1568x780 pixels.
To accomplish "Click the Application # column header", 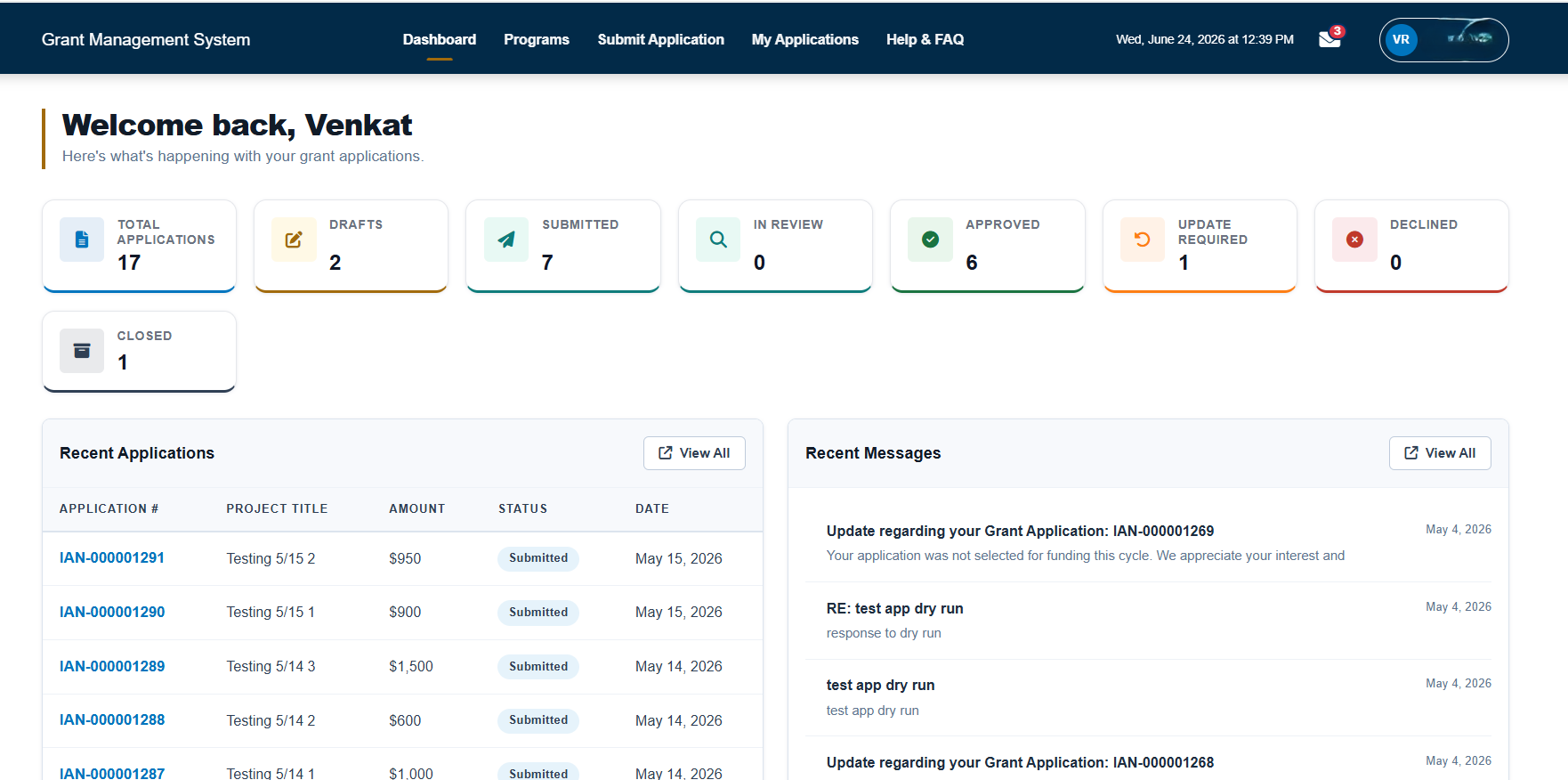I will pos(109,508).
